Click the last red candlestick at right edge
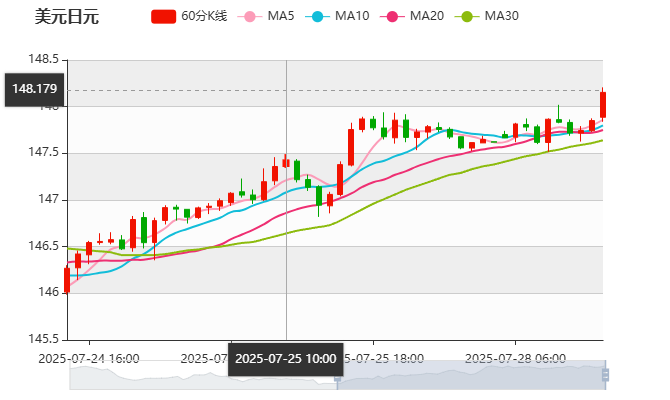This screenshot has height=400, width=670. coord(603,104)
